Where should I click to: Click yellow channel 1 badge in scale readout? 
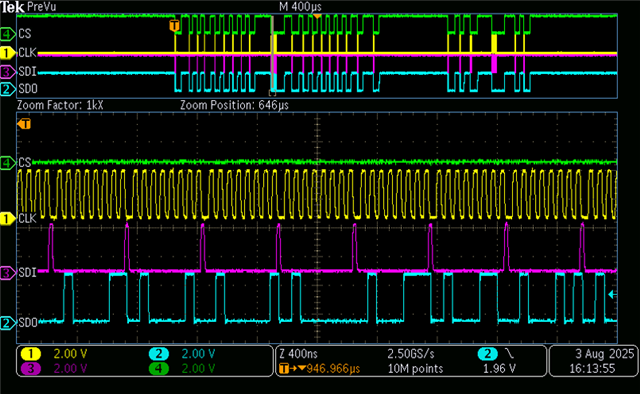point(31,354)
